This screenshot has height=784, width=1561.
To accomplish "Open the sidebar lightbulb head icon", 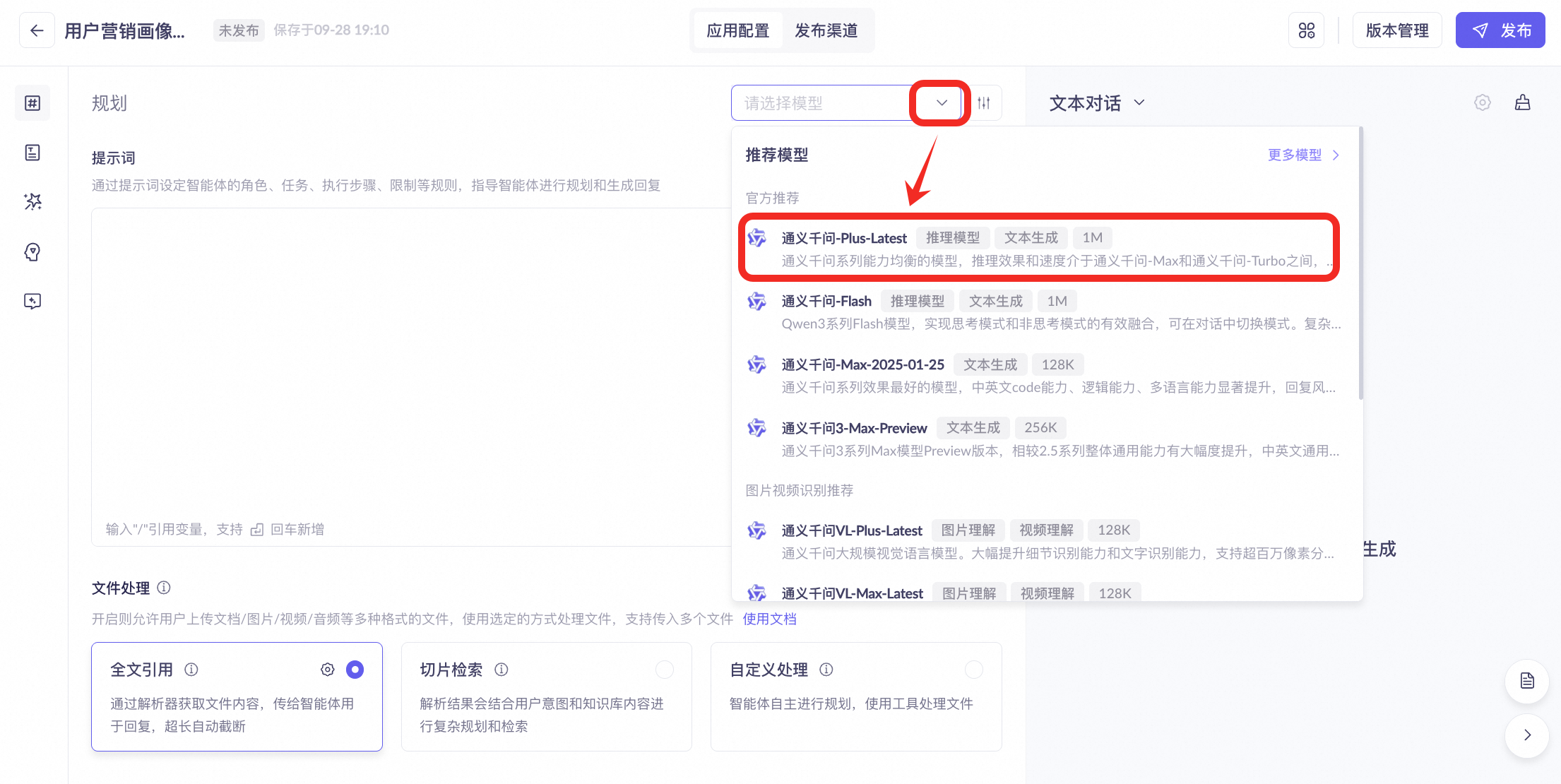I will pyautogui.click(x=32, y=251).
